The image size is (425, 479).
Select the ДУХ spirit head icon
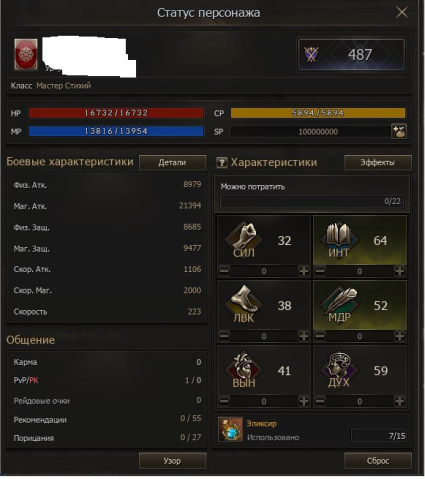(x=339, y=370)
